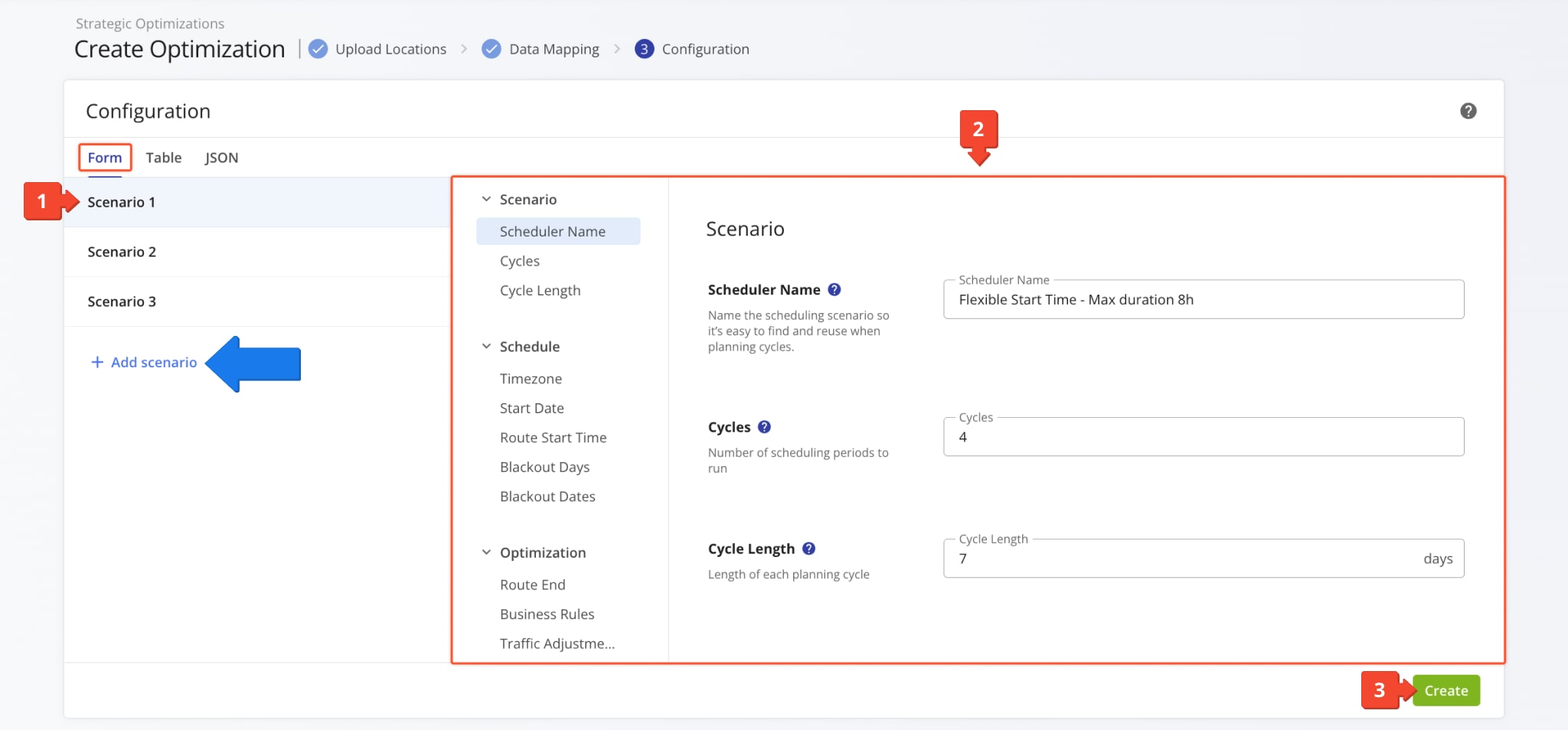Jump to the Blackout Dates setting
Screen dimensions: 1568x730
click(x=547, y=497)
